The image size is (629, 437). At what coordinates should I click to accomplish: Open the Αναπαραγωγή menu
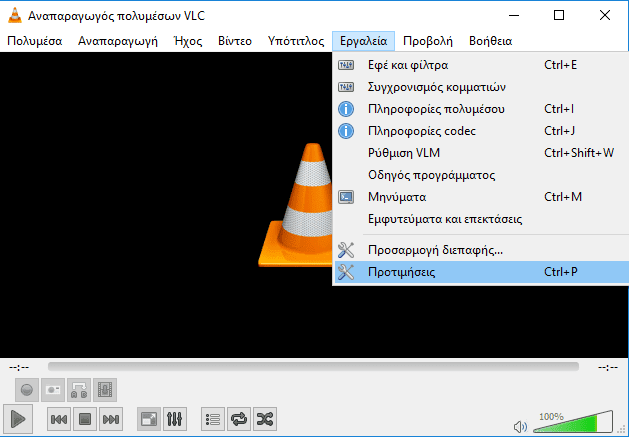118,41
